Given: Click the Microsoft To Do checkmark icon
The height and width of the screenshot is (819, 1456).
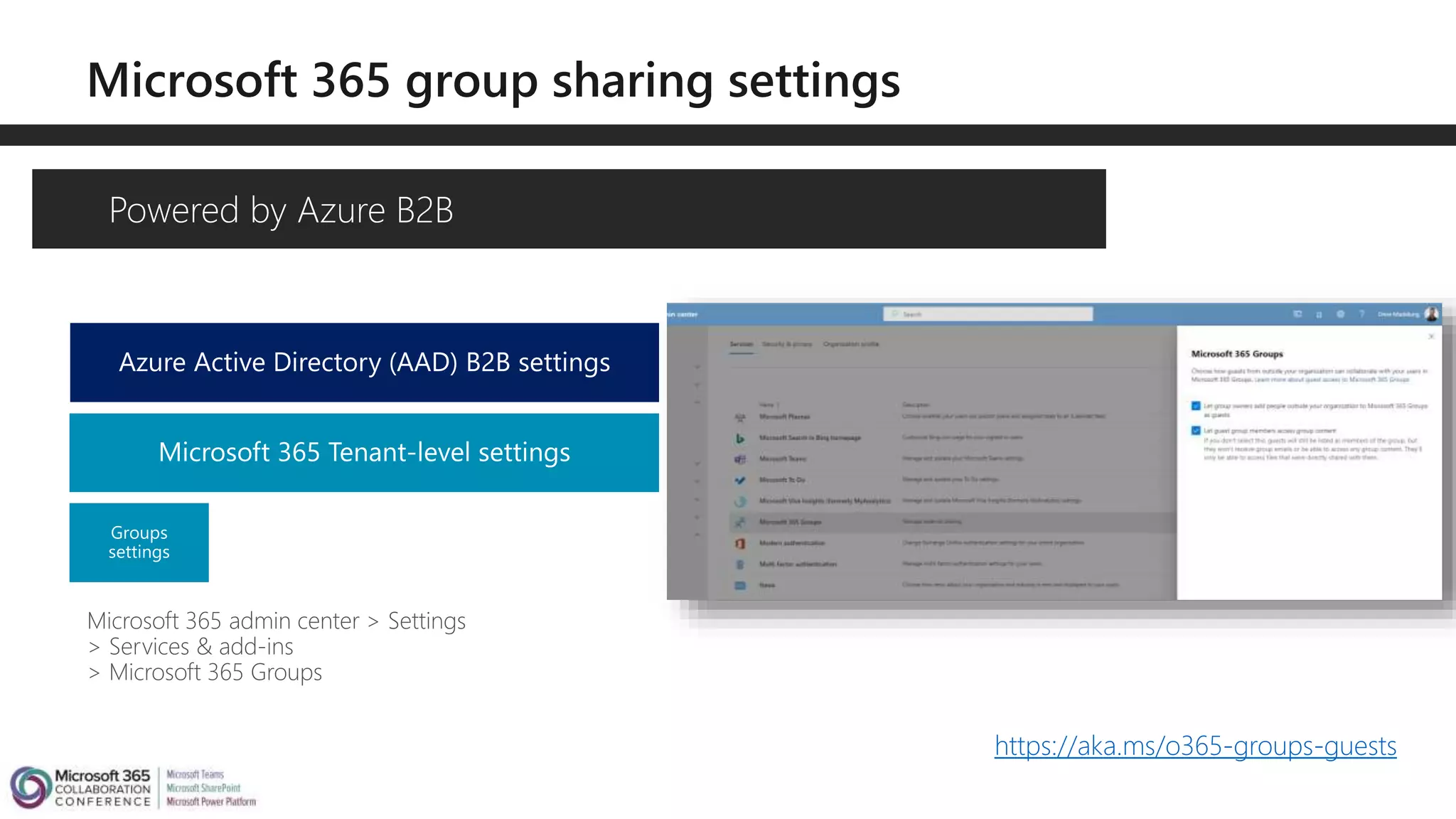Looking at the screenshot, I should click(x=740, y=480).
